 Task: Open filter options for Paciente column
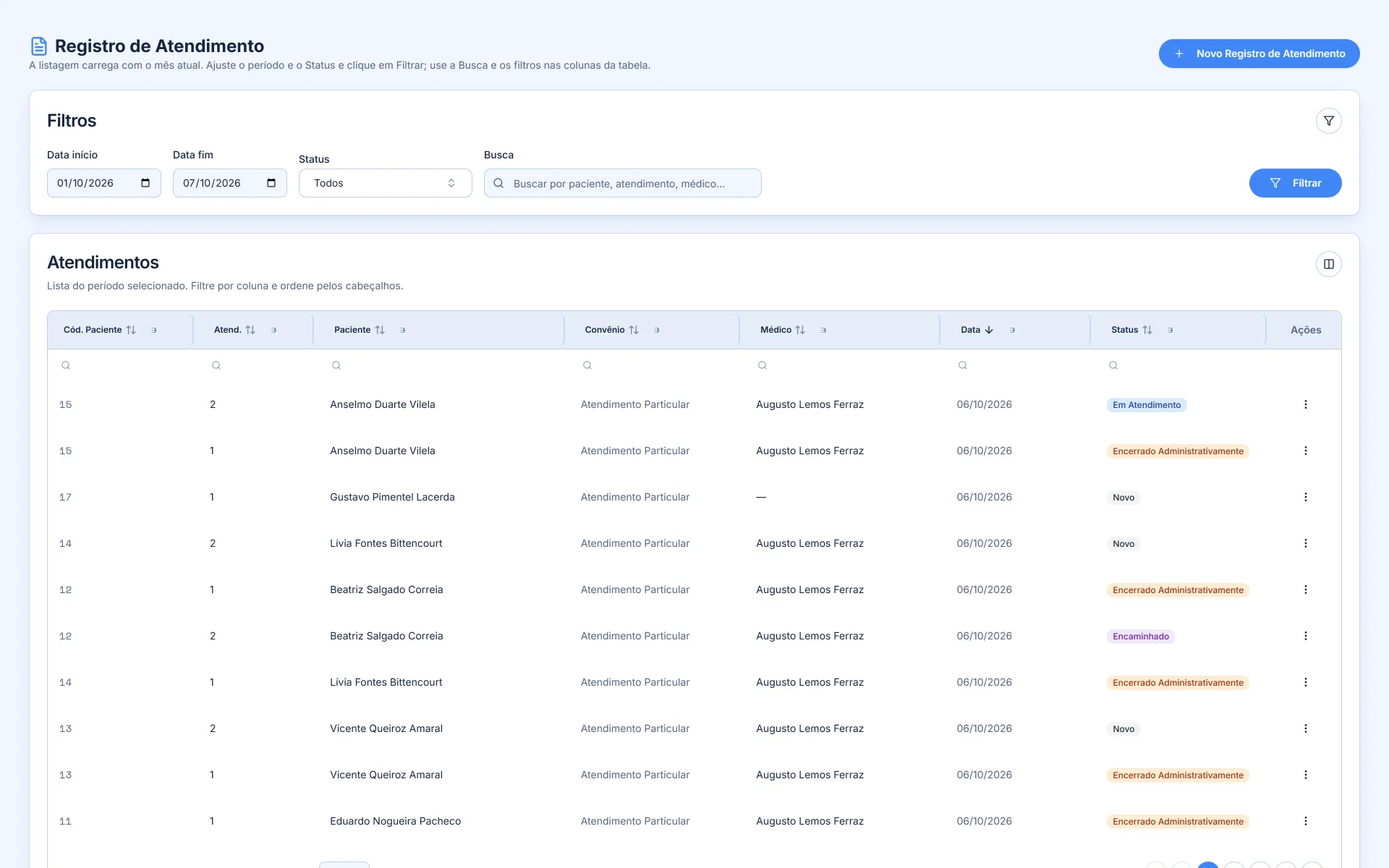pos(403,330)
